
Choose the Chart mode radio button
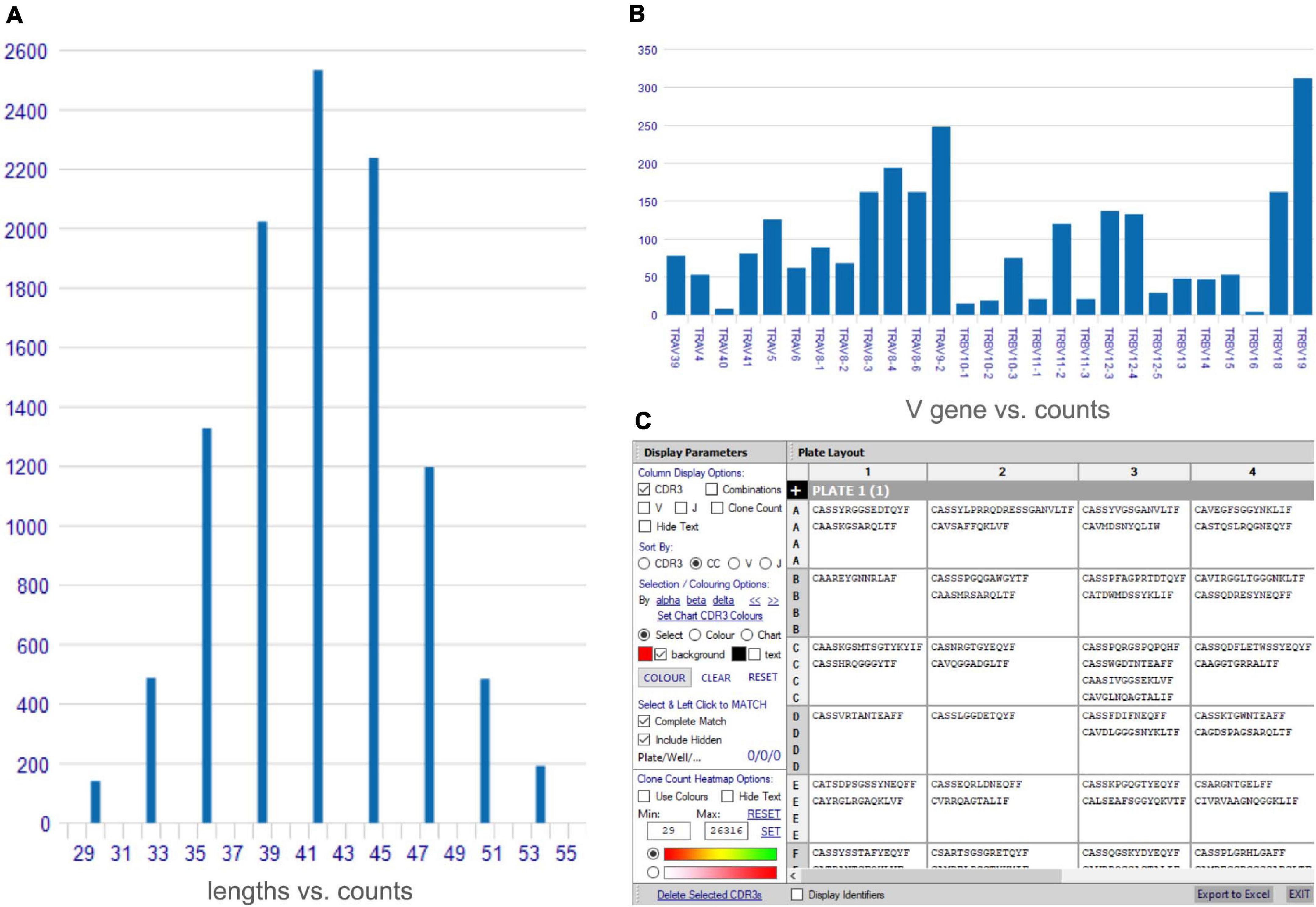click(x=747, y=635)
